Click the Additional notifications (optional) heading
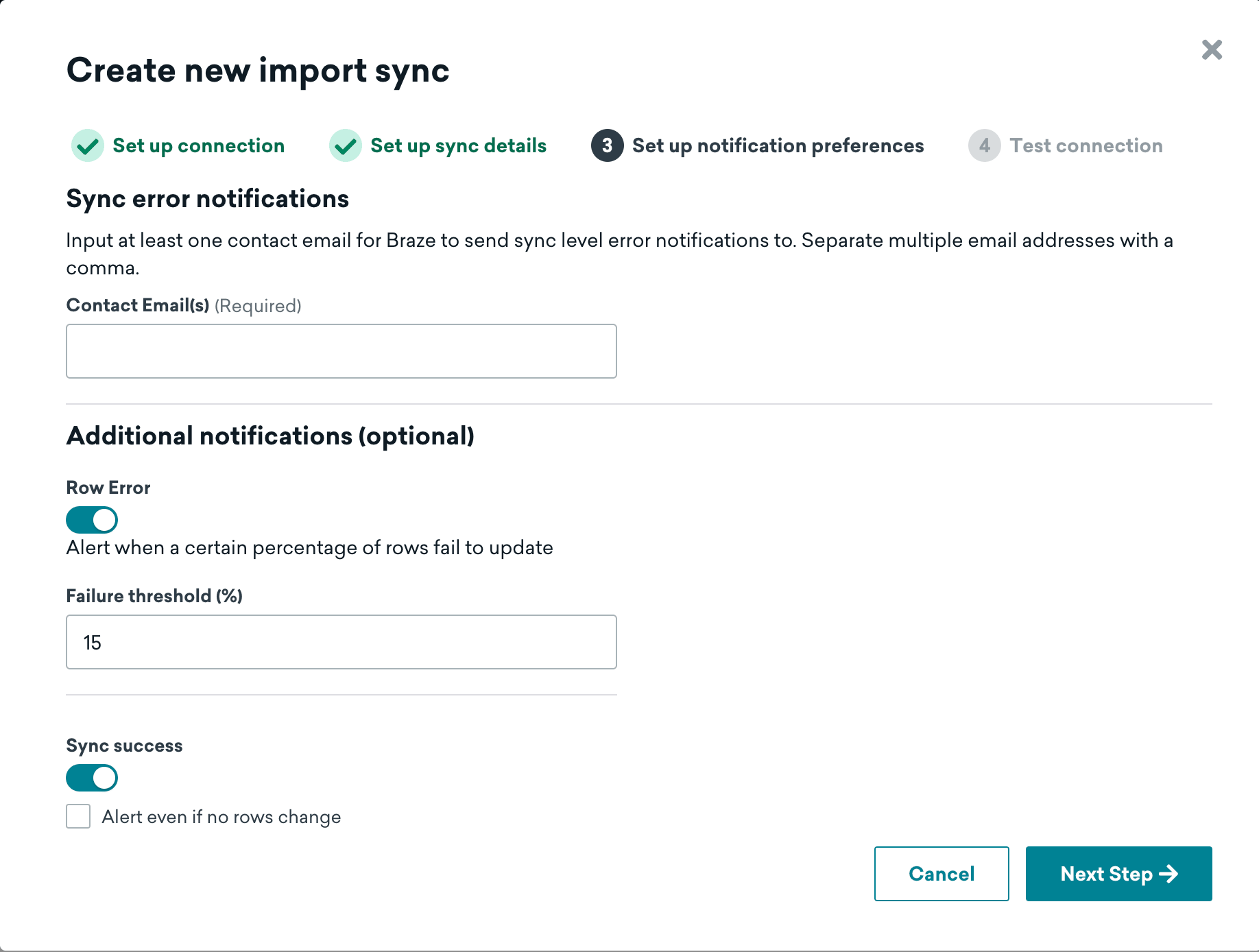The image size is (1259, 952). point(270,436)
